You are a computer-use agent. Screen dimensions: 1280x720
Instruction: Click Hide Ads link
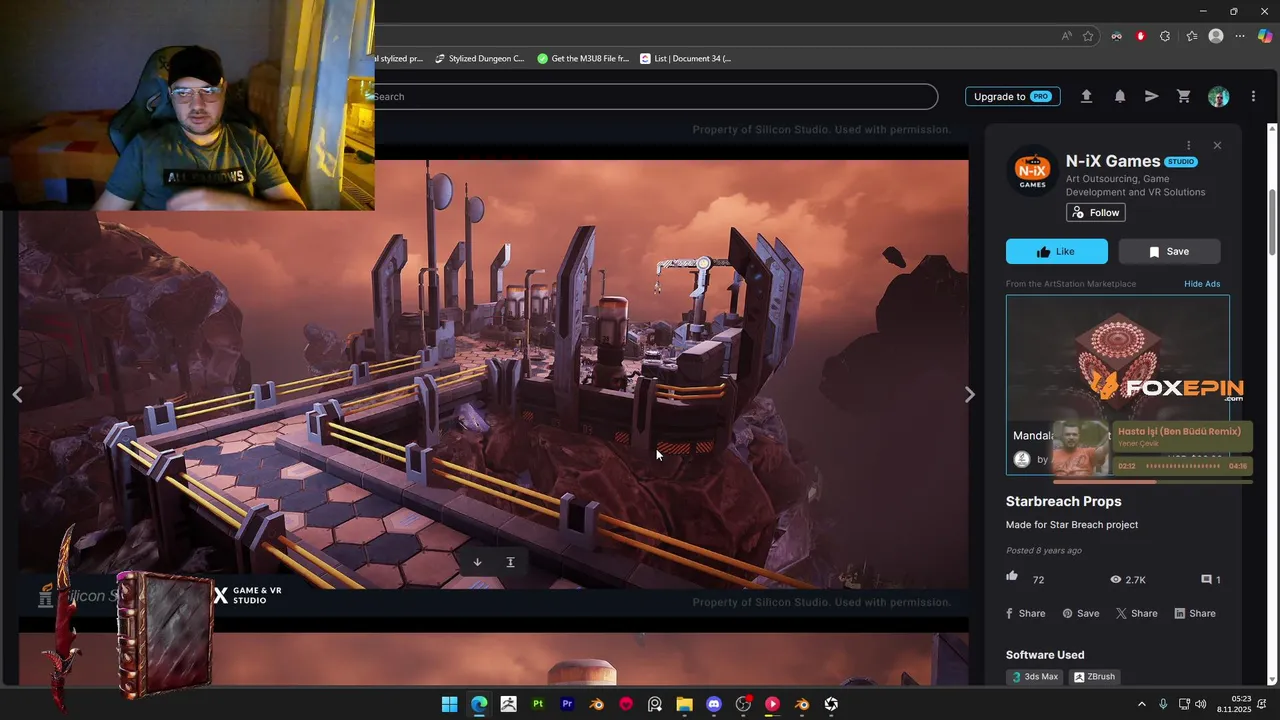click(1202, 284)
